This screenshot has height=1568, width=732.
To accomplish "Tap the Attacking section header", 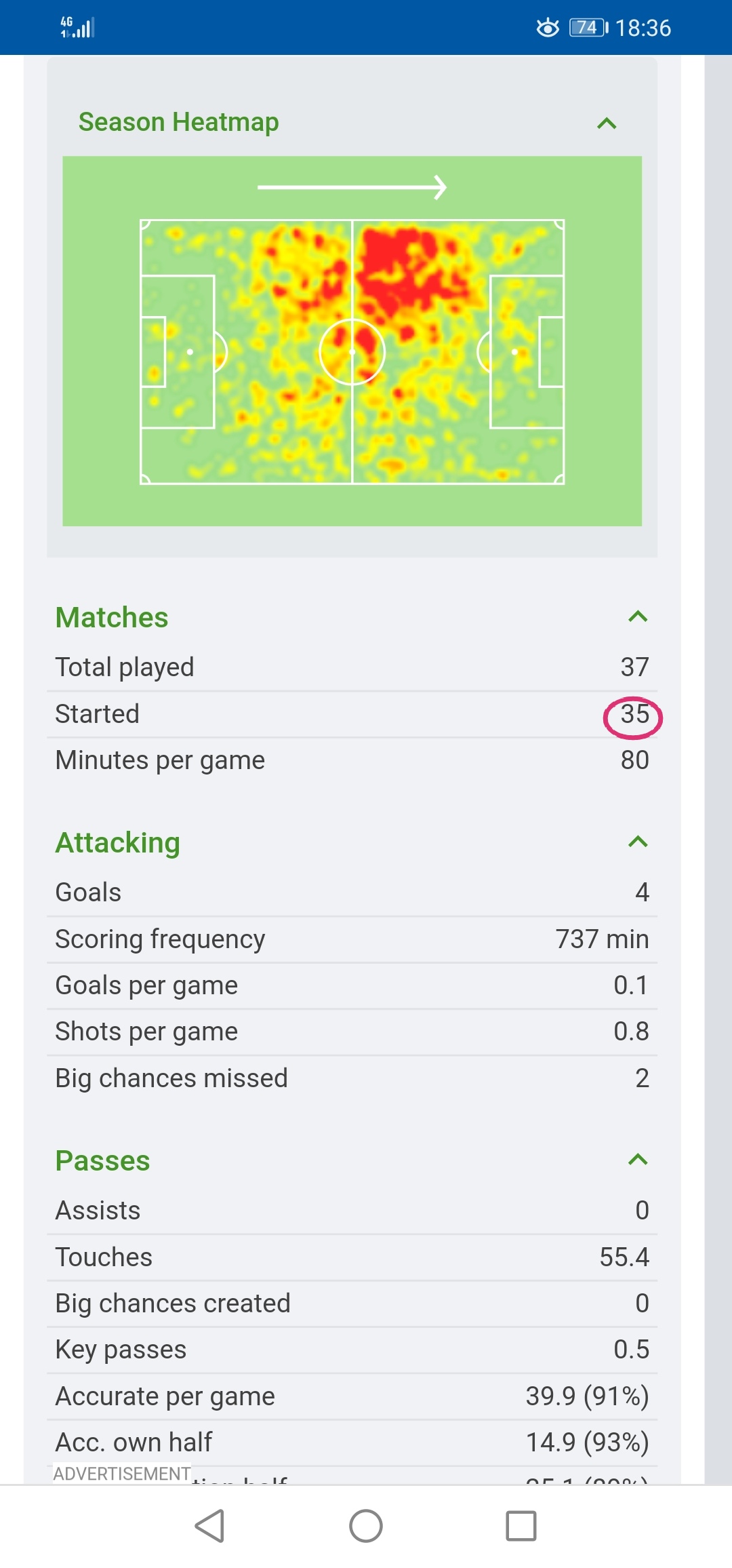I will 118,842.
